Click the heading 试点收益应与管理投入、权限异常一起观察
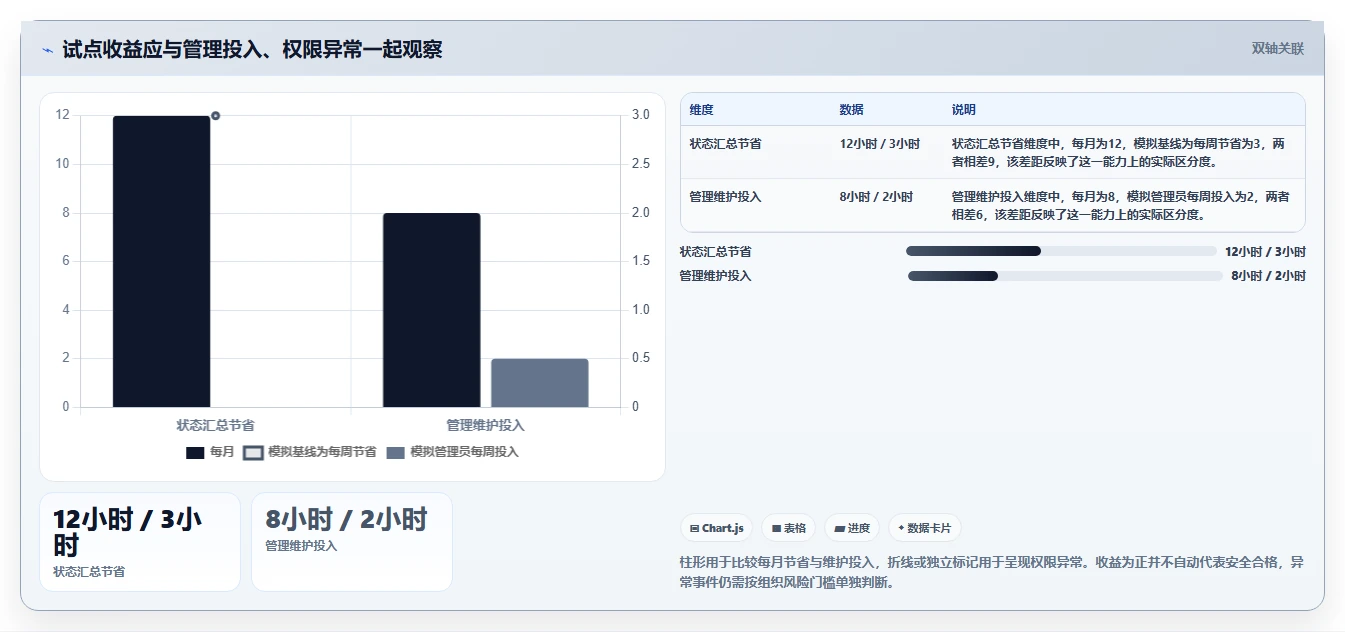 pos(252,49)
